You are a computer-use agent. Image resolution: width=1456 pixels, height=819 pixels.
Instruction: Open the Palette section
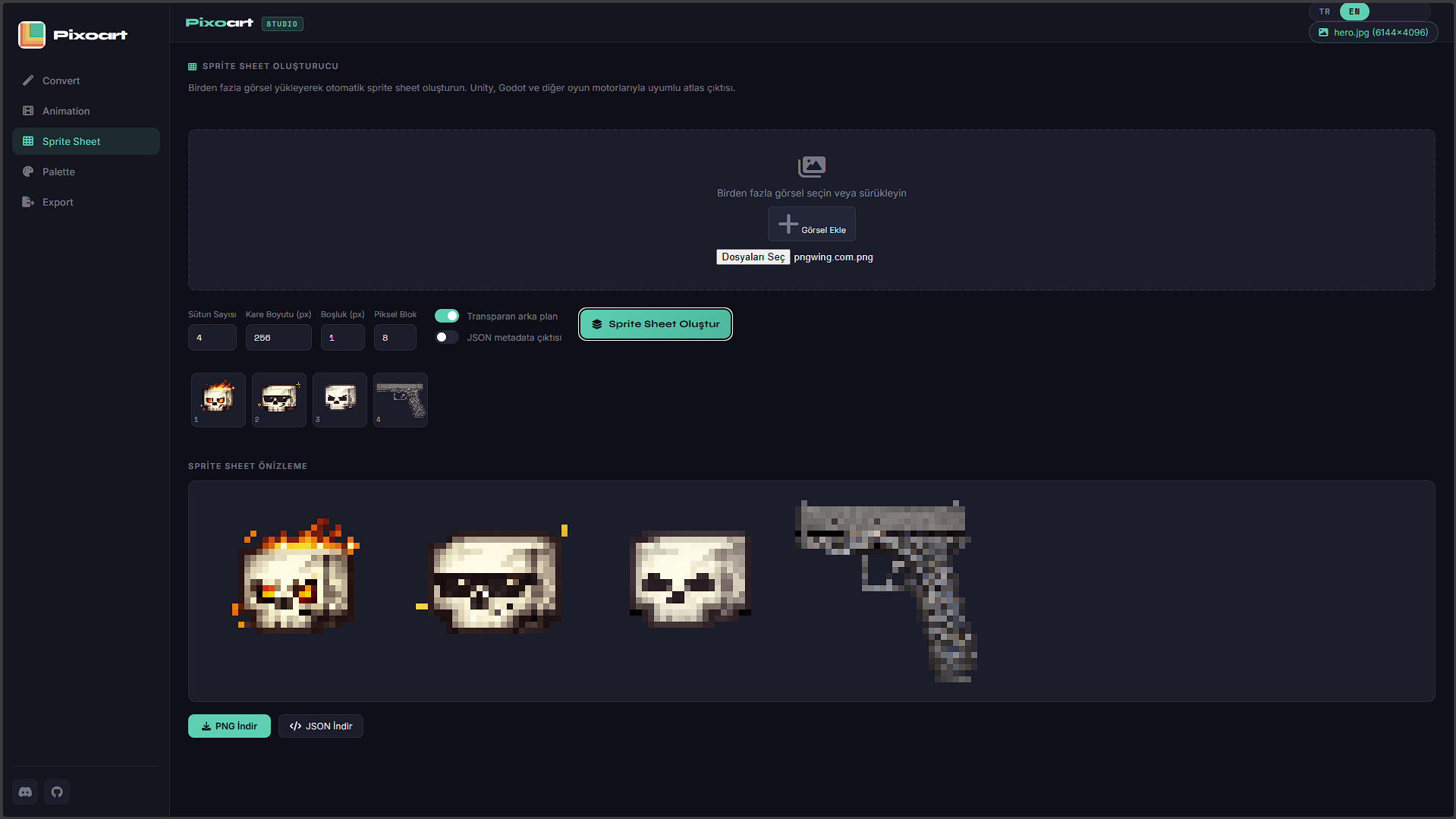[x=86, y=172]
